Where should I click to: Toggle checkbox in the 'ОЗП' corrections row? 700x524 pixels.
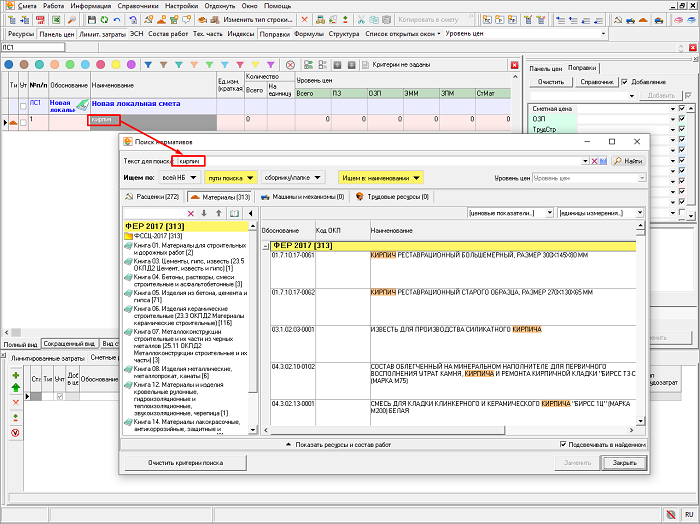(x=682, y=119)
